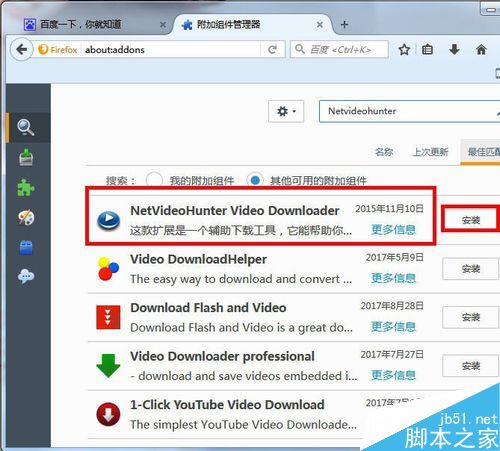
Task: Open 更多信息 for Video Downloader professional
Action: pos(393,375)
